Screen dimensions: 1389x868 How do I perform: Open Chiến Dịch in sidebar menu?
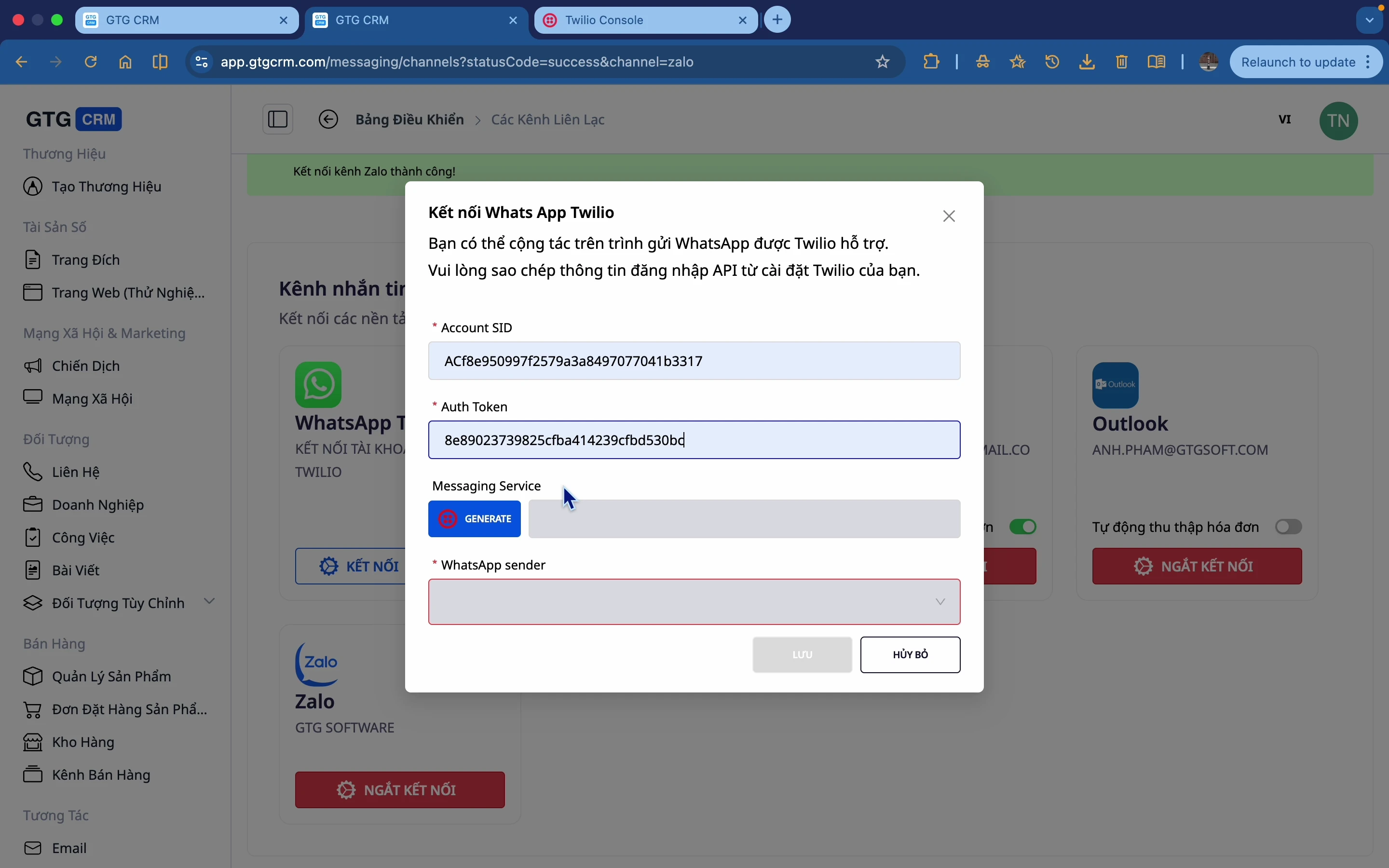tap(86, 366)
